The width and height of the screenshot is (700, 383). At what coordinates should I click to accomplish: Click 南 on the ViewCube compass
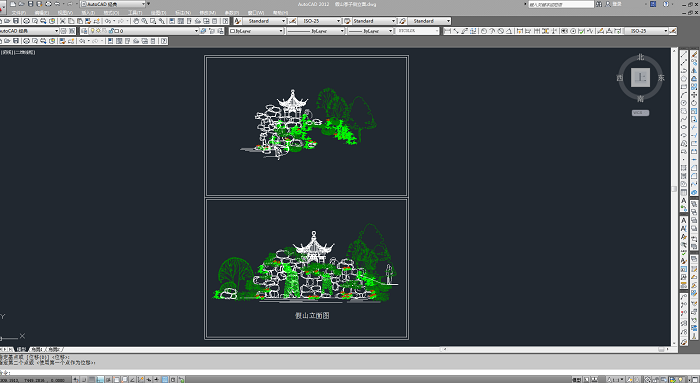pyautogui.click(x=641, y=99)
